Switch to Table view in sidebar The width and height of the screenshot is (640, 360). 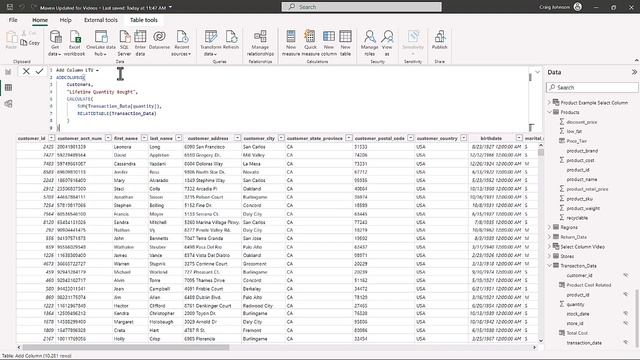8,88
